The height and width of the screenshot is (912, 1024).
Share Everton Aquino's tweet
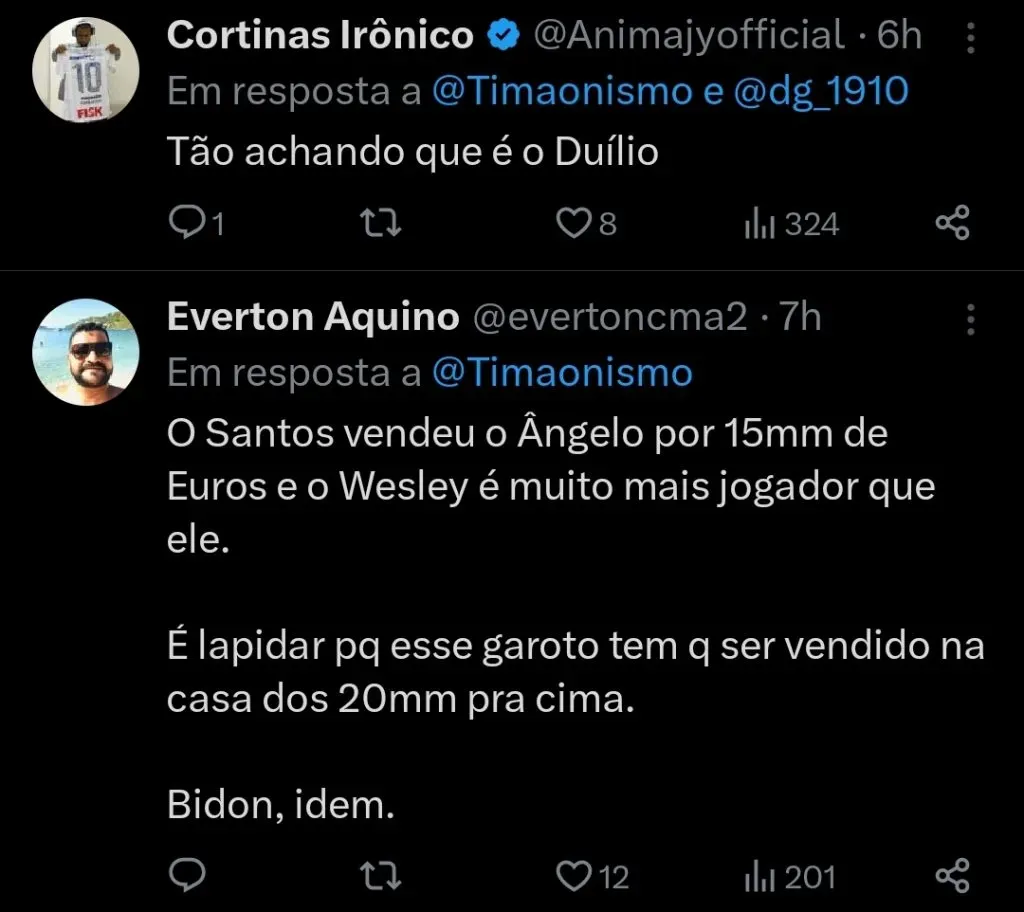pyautogui.click(x=952, y=876)
